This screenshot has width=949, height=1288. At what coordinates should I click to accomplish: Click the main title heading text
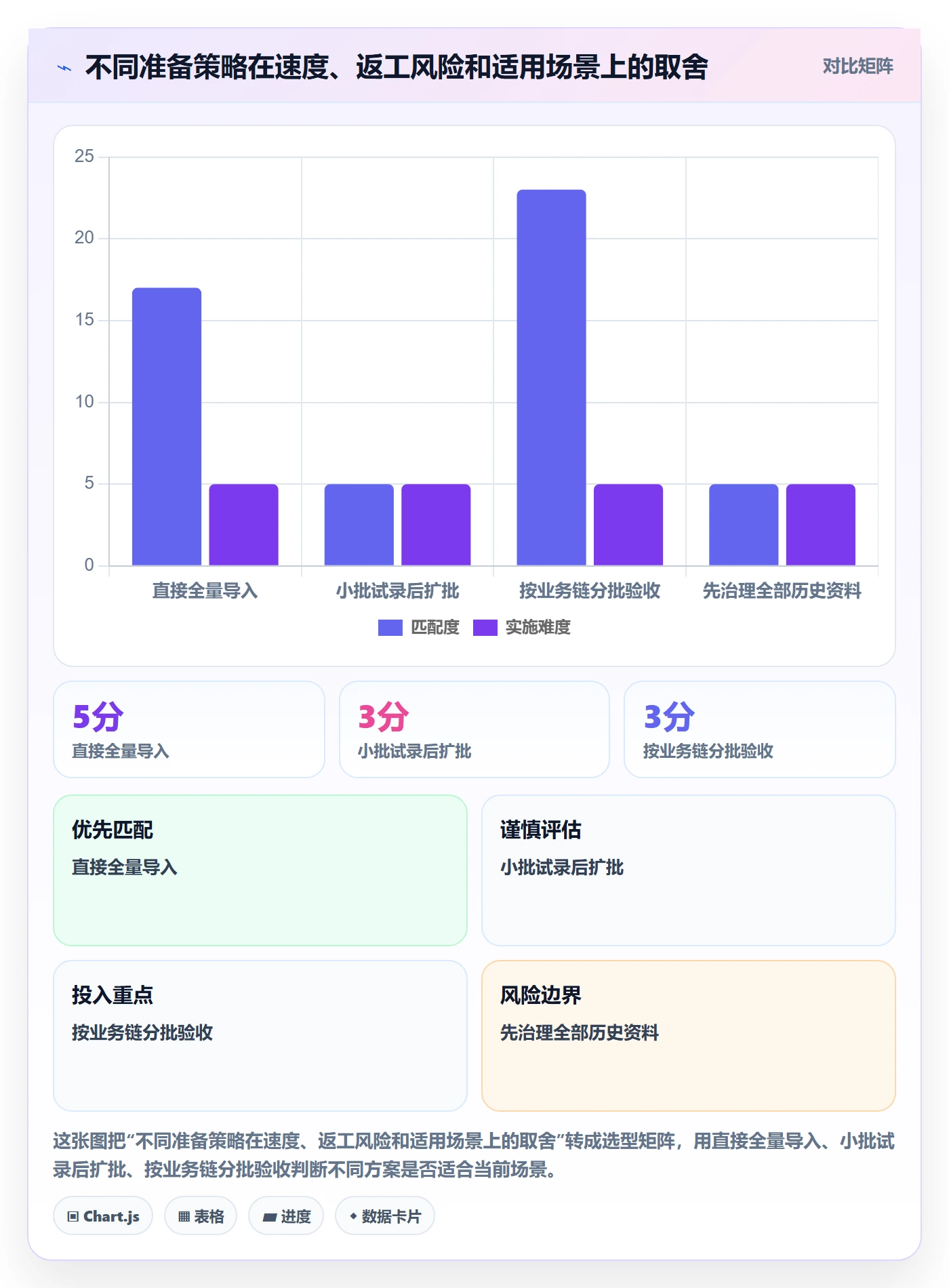[x=397, y=67]
